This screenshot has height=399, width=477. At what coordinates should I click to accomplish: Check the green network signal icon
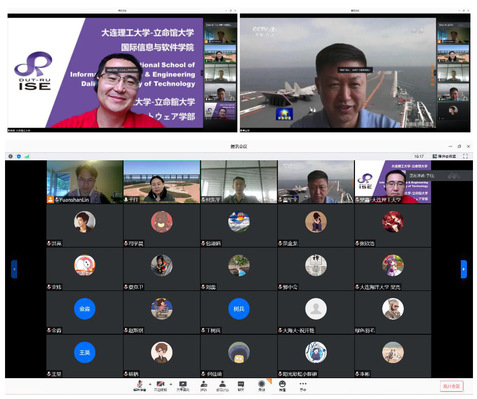point(27,156)
